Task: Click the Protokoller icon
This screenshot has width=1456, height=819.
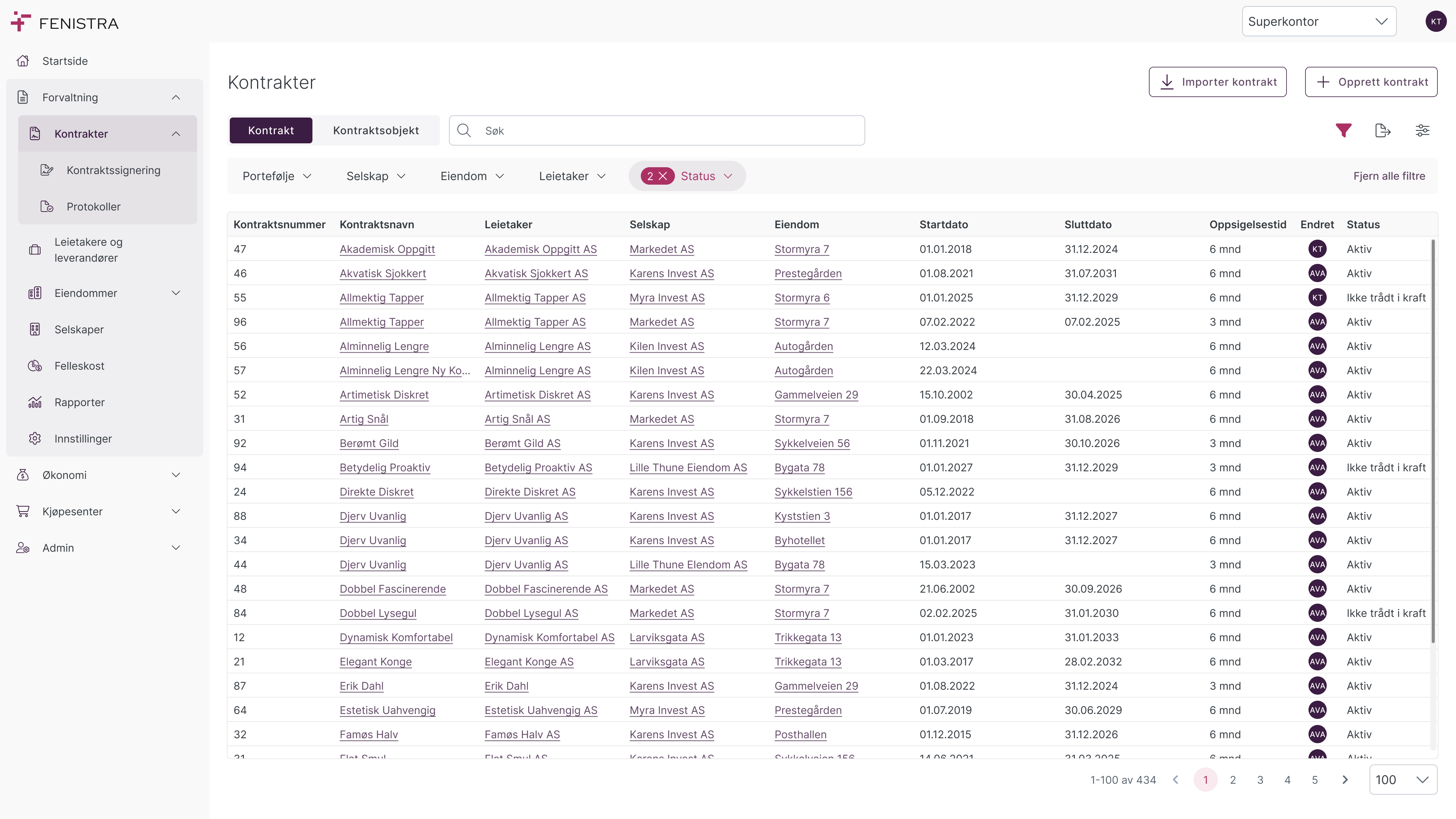Action: (x=47, y=207)
